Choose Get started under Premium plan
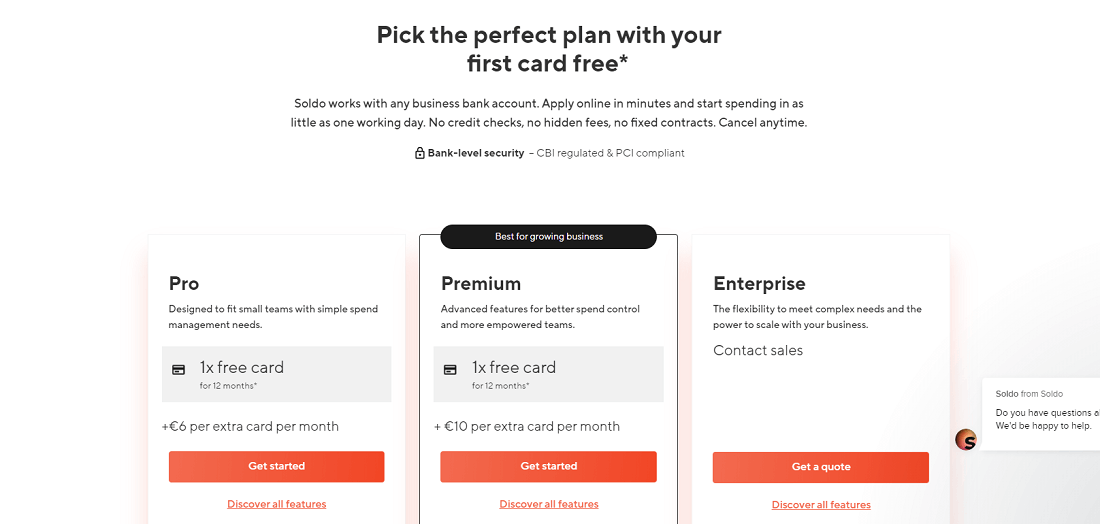Screen dimensions: 1100x524 (x=549, y=466)
